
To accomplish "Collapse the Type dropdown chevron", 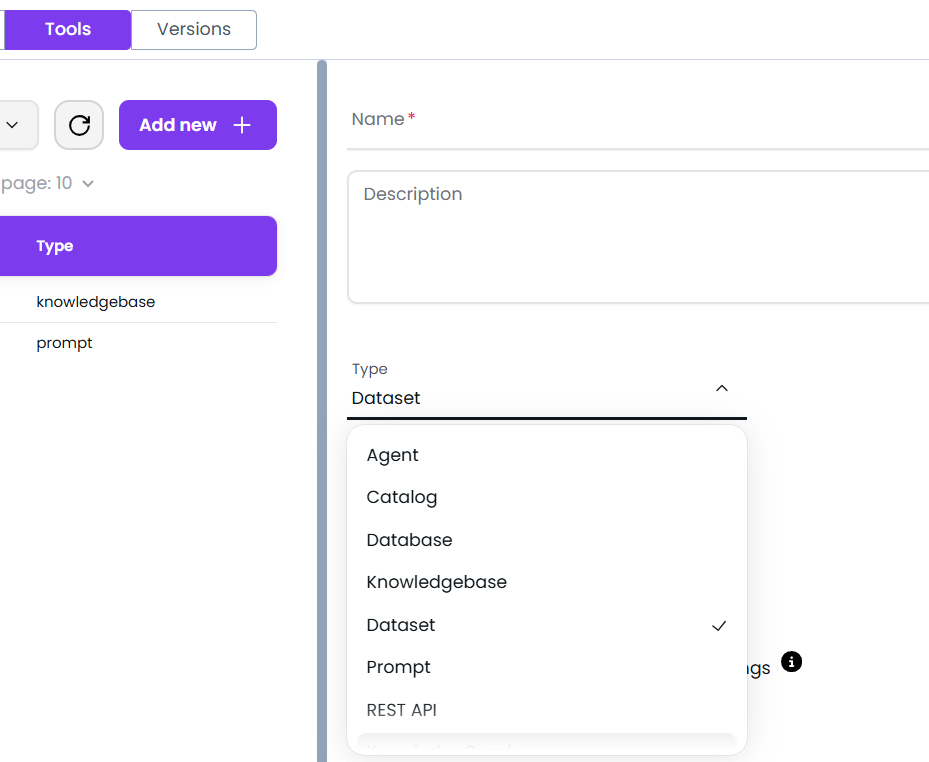I will (722, 388).
